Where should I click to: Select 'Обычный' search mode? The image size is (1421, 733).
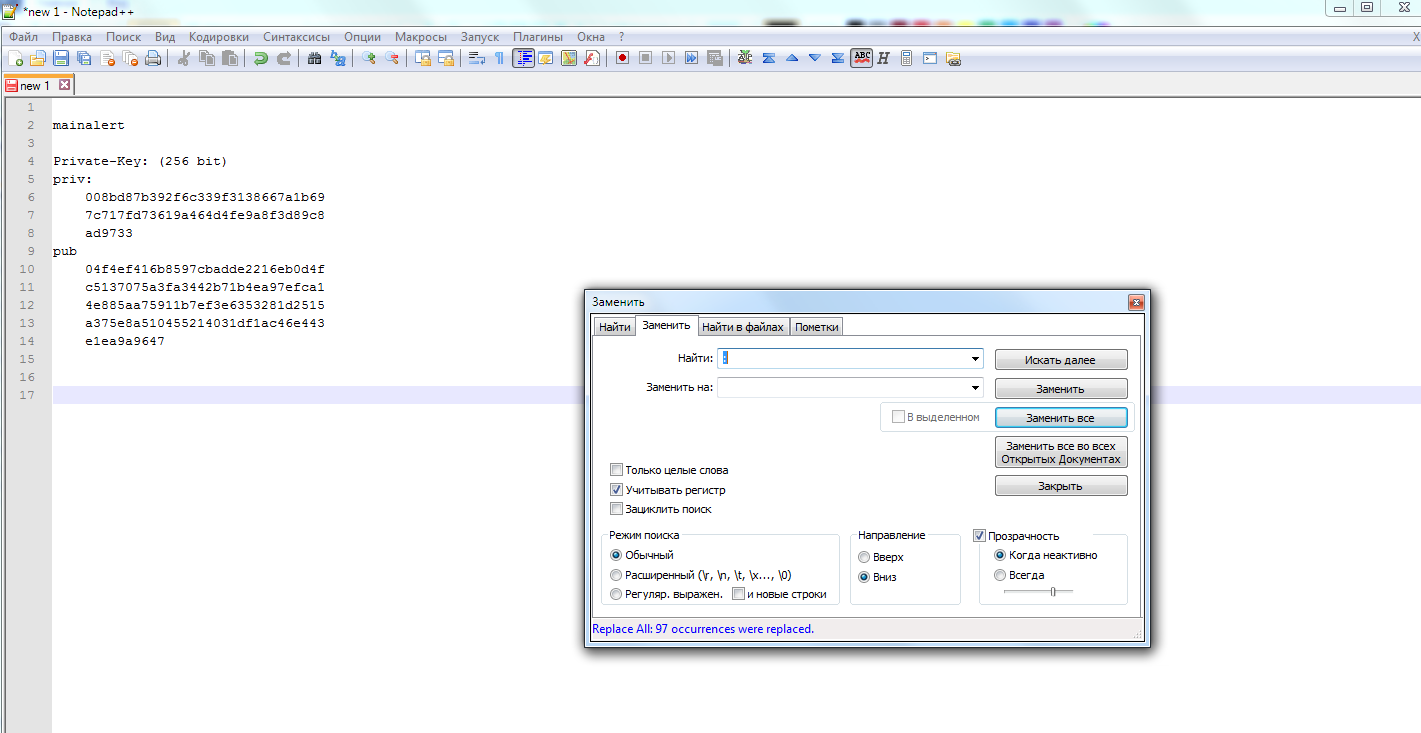(616, 555)
